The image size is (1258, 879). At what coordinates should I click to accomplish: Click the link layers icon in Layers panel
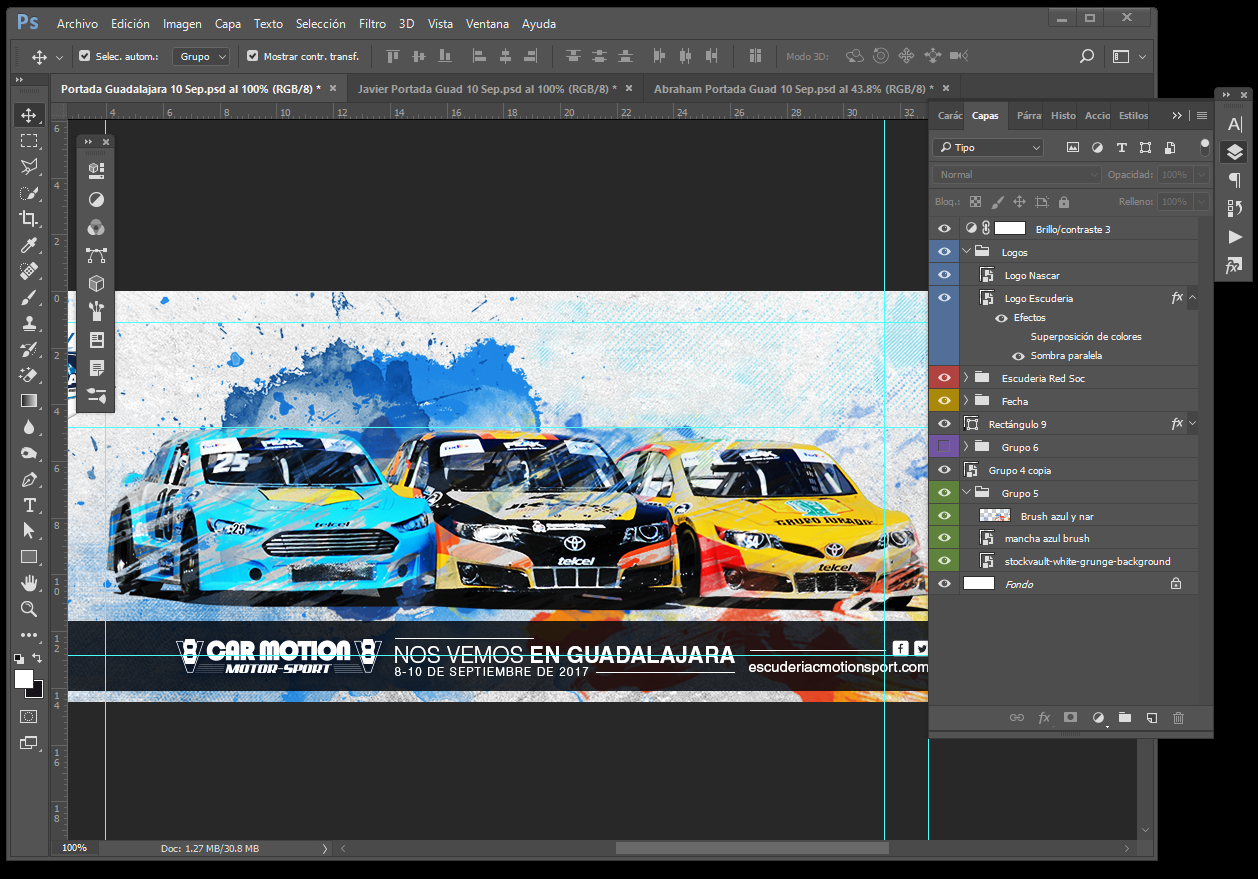(x=1017, y=718)
